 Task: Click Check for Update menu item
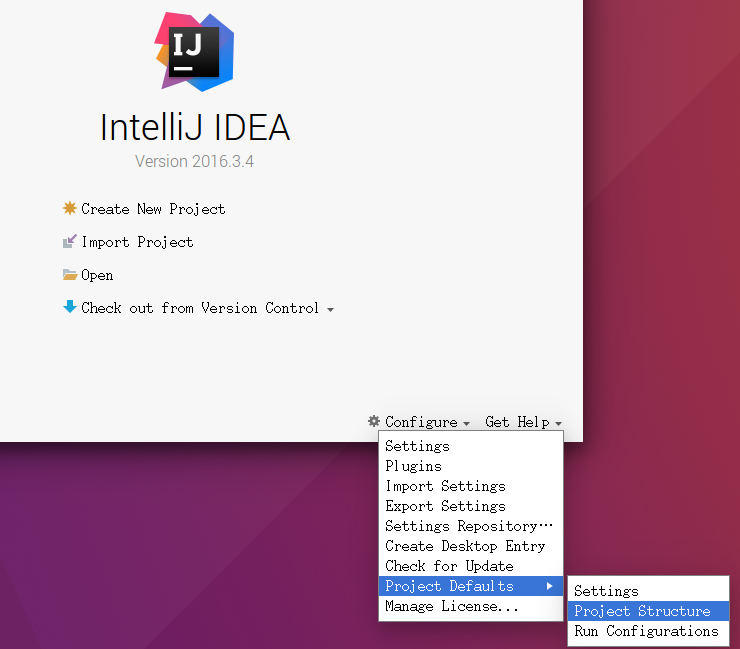[x=471, y=566]
